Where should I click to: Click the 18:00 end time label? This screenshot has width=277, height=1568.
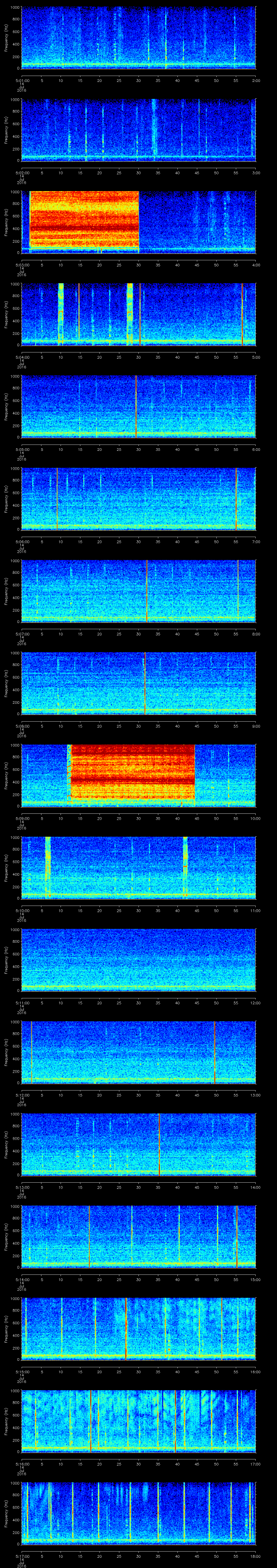coord(255,1556)
